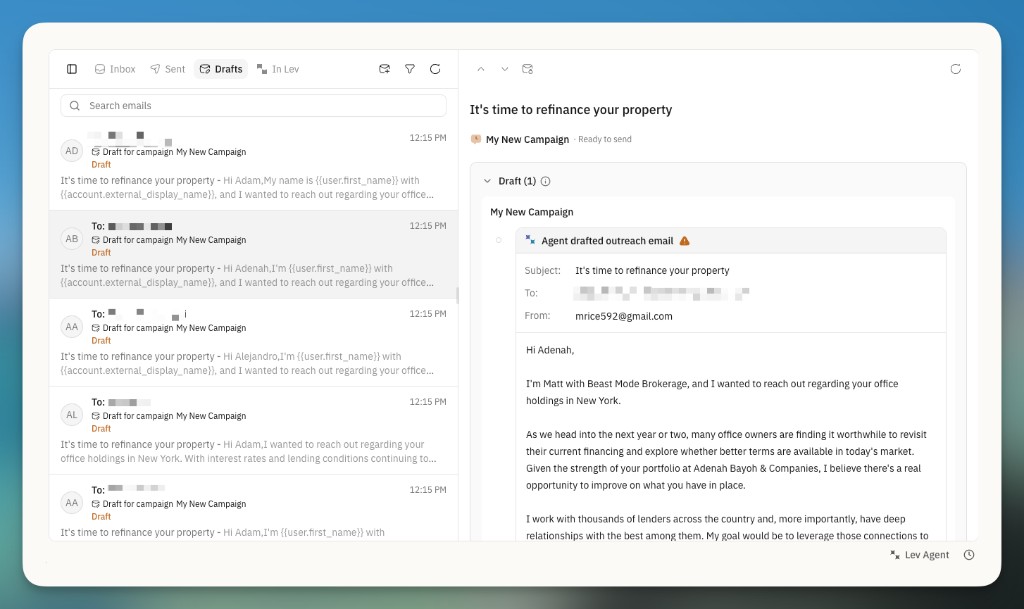Open the draft beginning Hi Adam, My name is
Screen dimensions: 1024x609
point(253,166)
